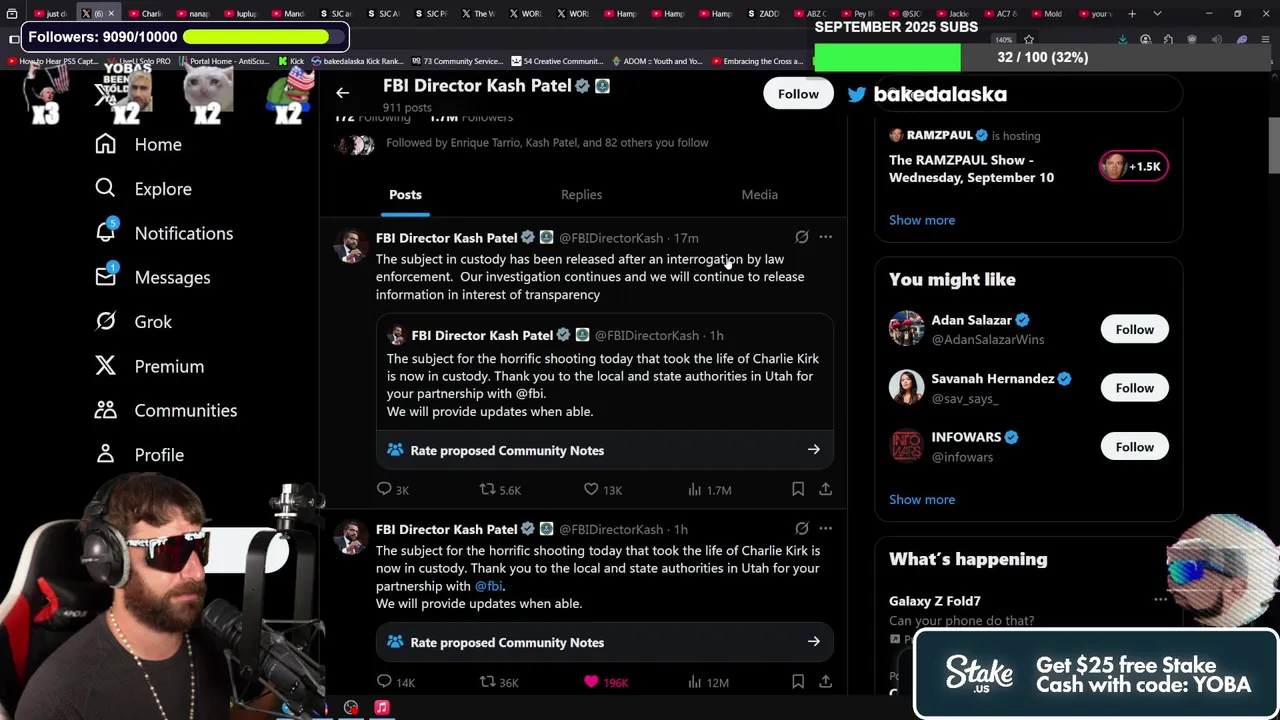
Task: Follow Savanah Hernandez
Action: [x=1134, y=388]
